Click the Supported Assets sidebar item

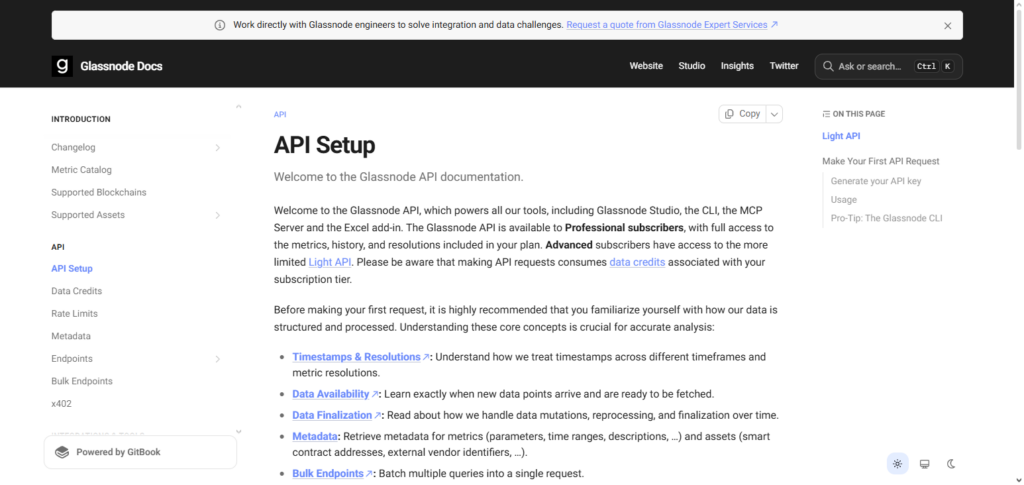88,215
